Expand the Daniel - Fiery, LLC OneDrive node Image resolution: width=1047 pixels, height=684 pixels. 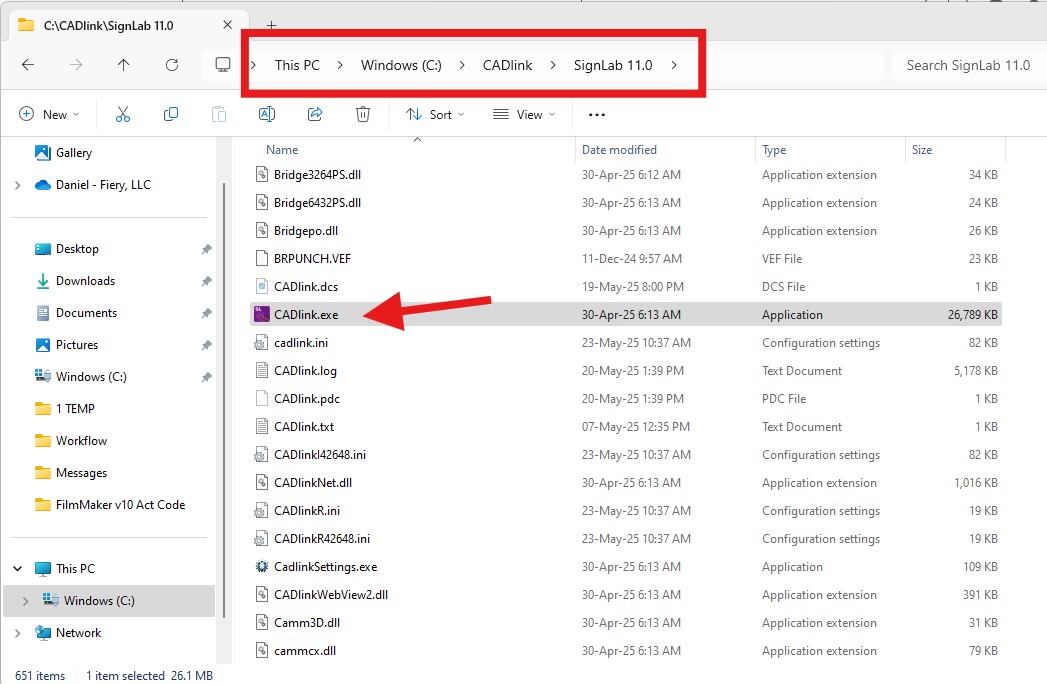17,185
